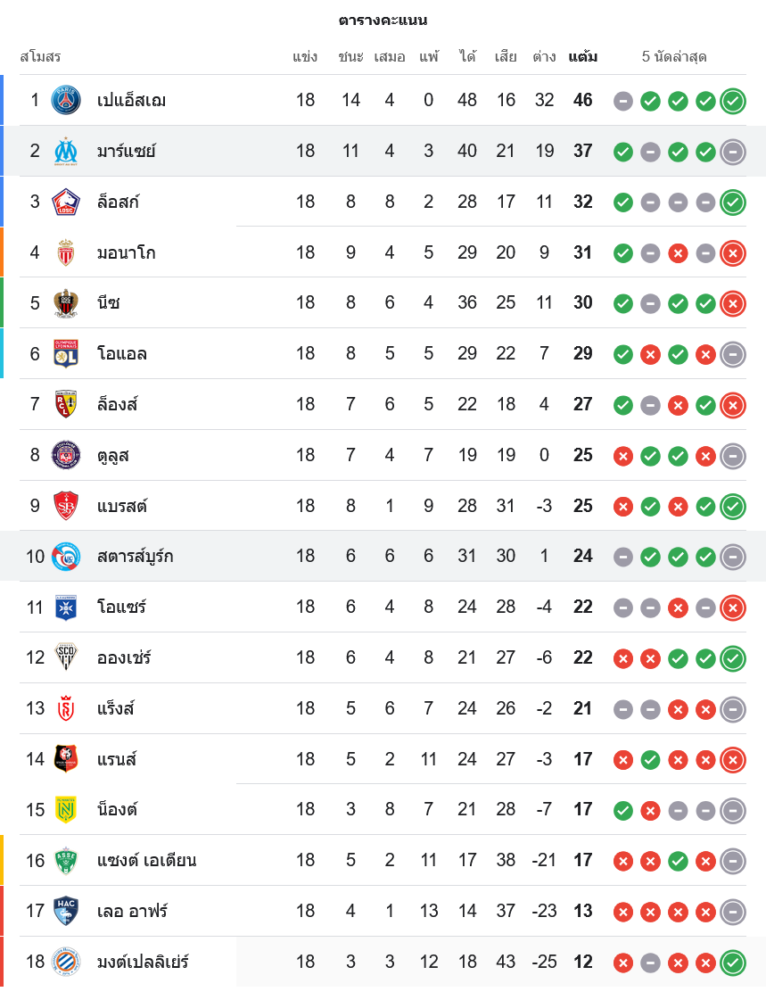Click the Nice club logo
766x1000 pixels.
click(66, 303)
